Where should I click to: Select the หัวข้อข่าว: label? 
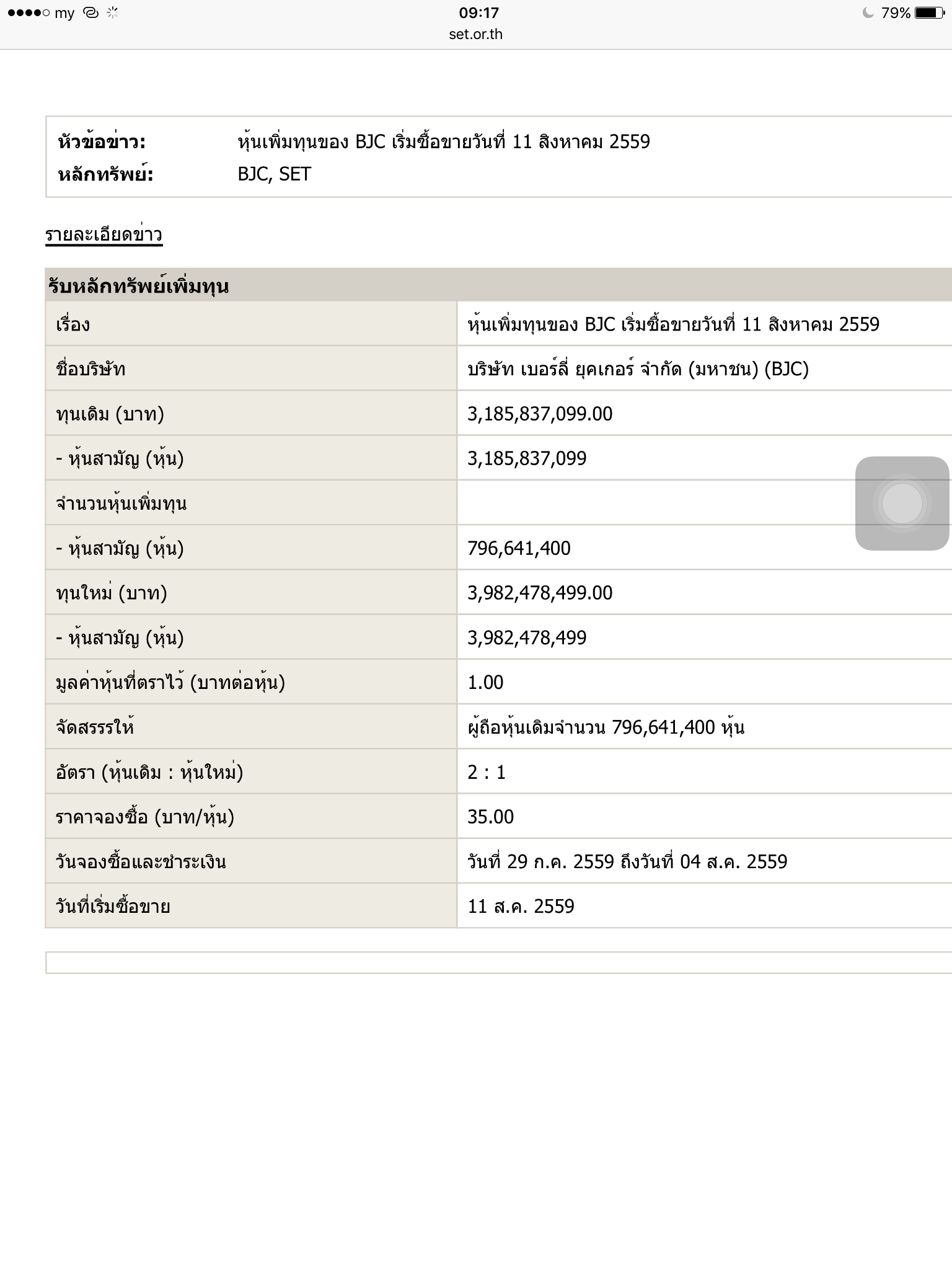[x=102, y=142]
